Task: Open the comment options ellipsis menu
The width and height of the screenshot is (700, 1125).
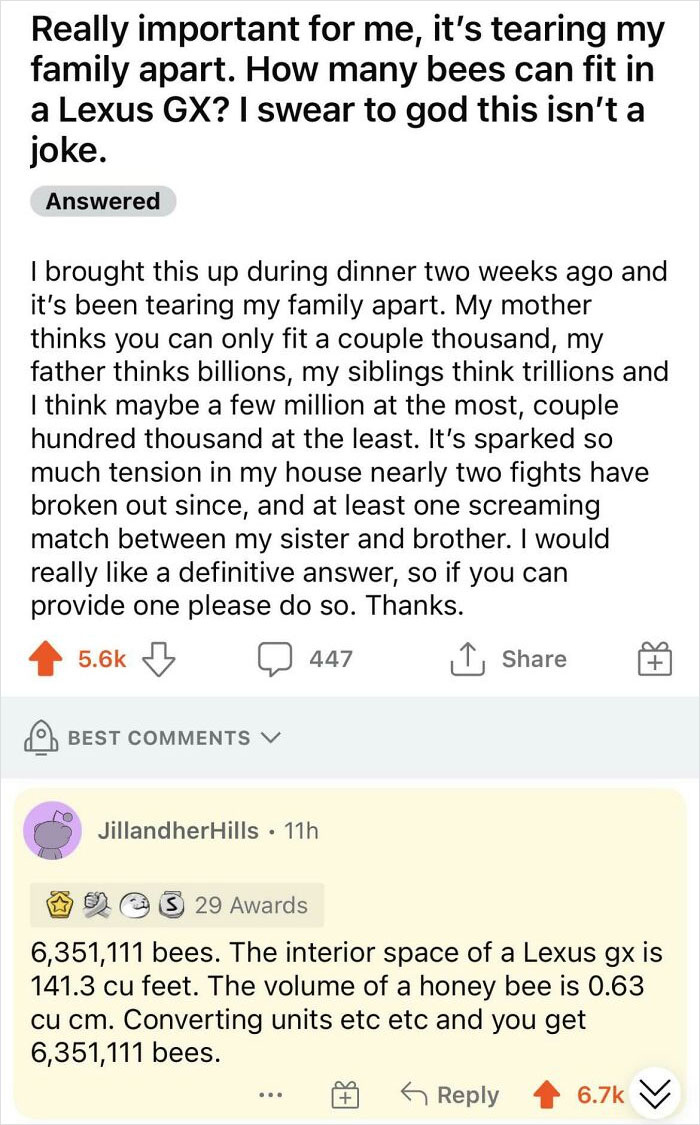Action: click(x=270, y=1094)
